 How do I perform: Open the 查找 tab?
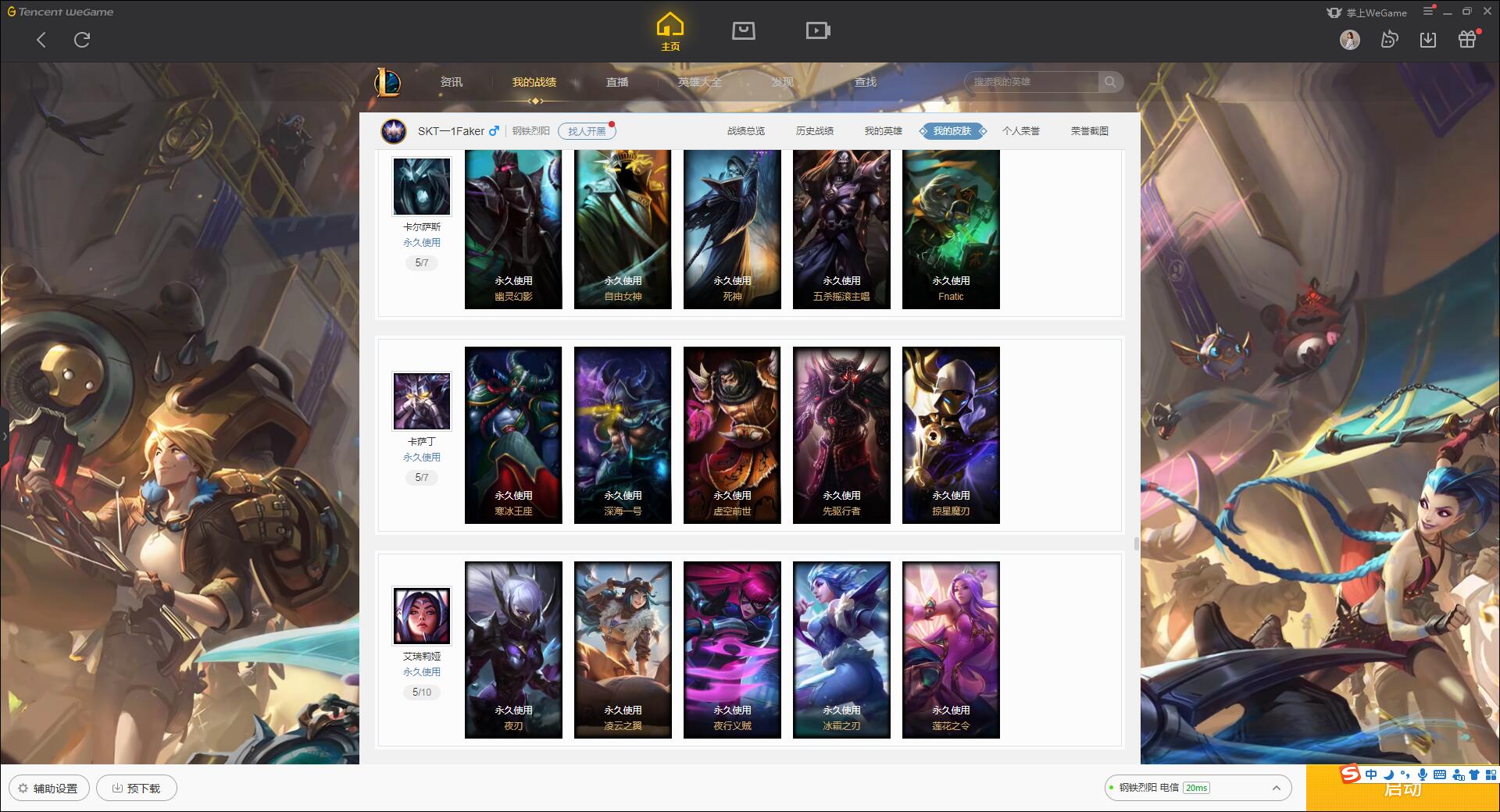click(866, 82)
